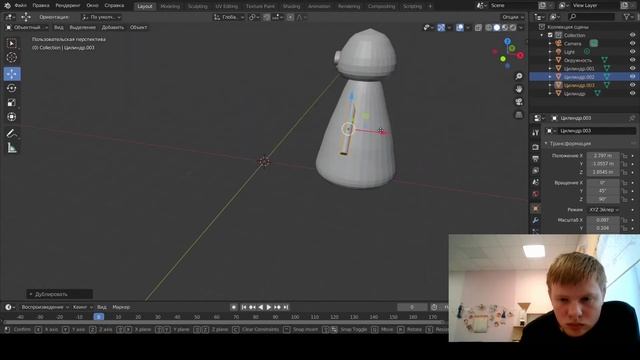
Task: Toggle viewport gizmo display
Action: (x=441, y=27)
